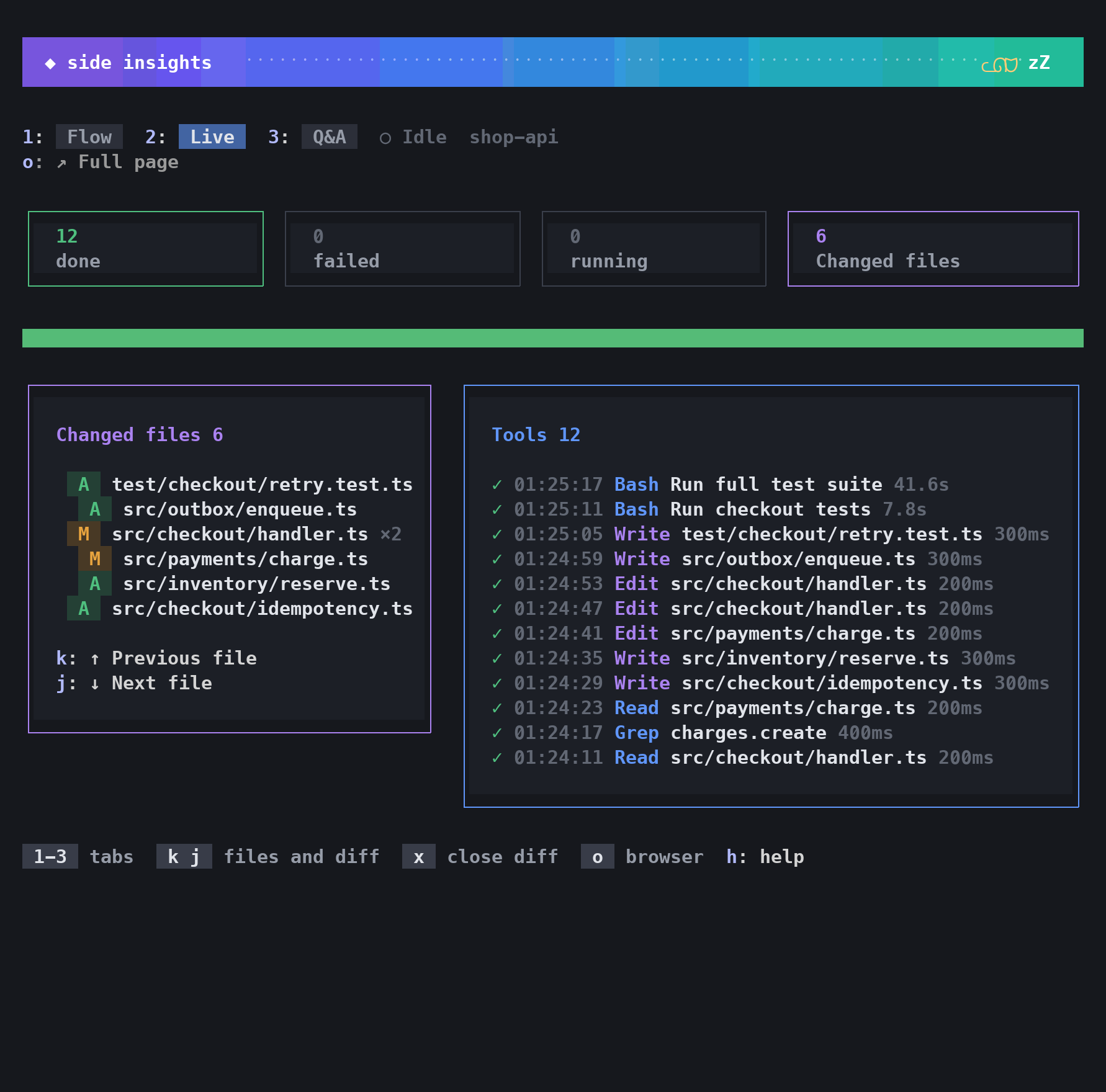Click the A badge for test/checkout/retry.test.ts
This screenshot has width=1106, height=1092.
[x=84, y=484]
